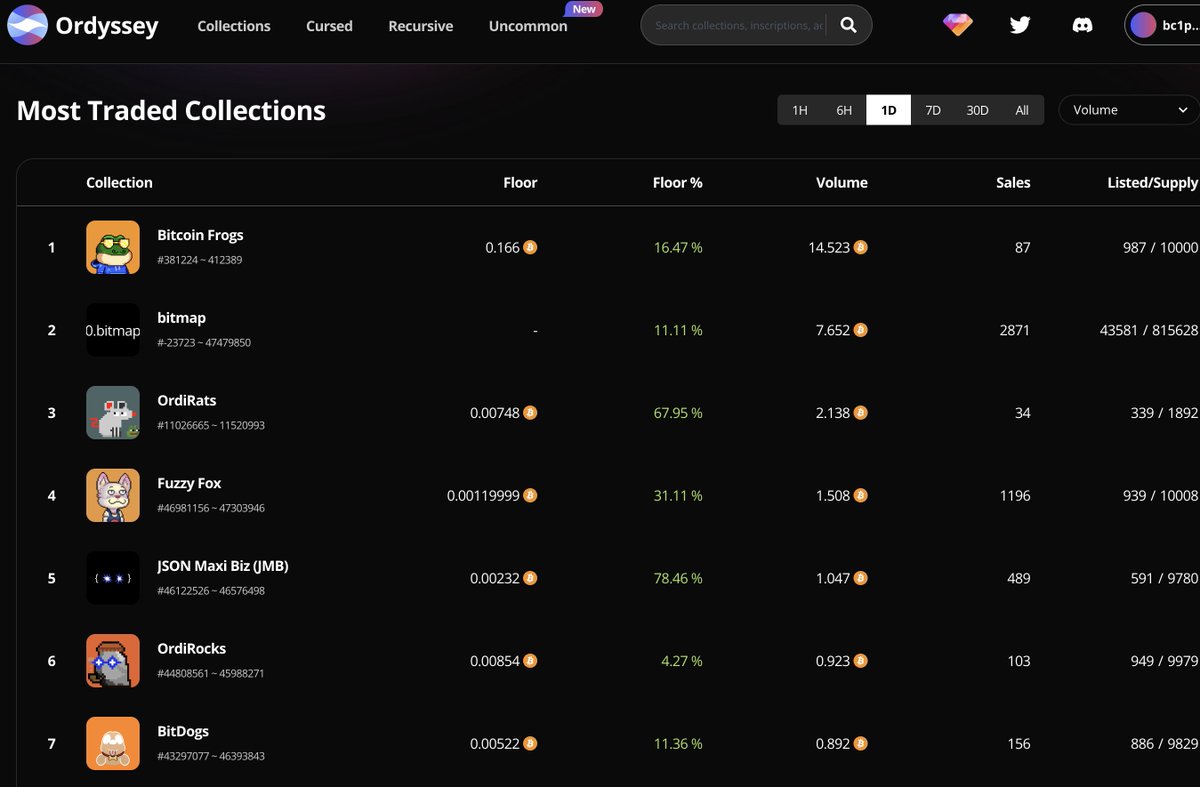This screenshot has height=787, width=1200.
Task: Click the New badge above Uncommon
Action: pos(584,9)
